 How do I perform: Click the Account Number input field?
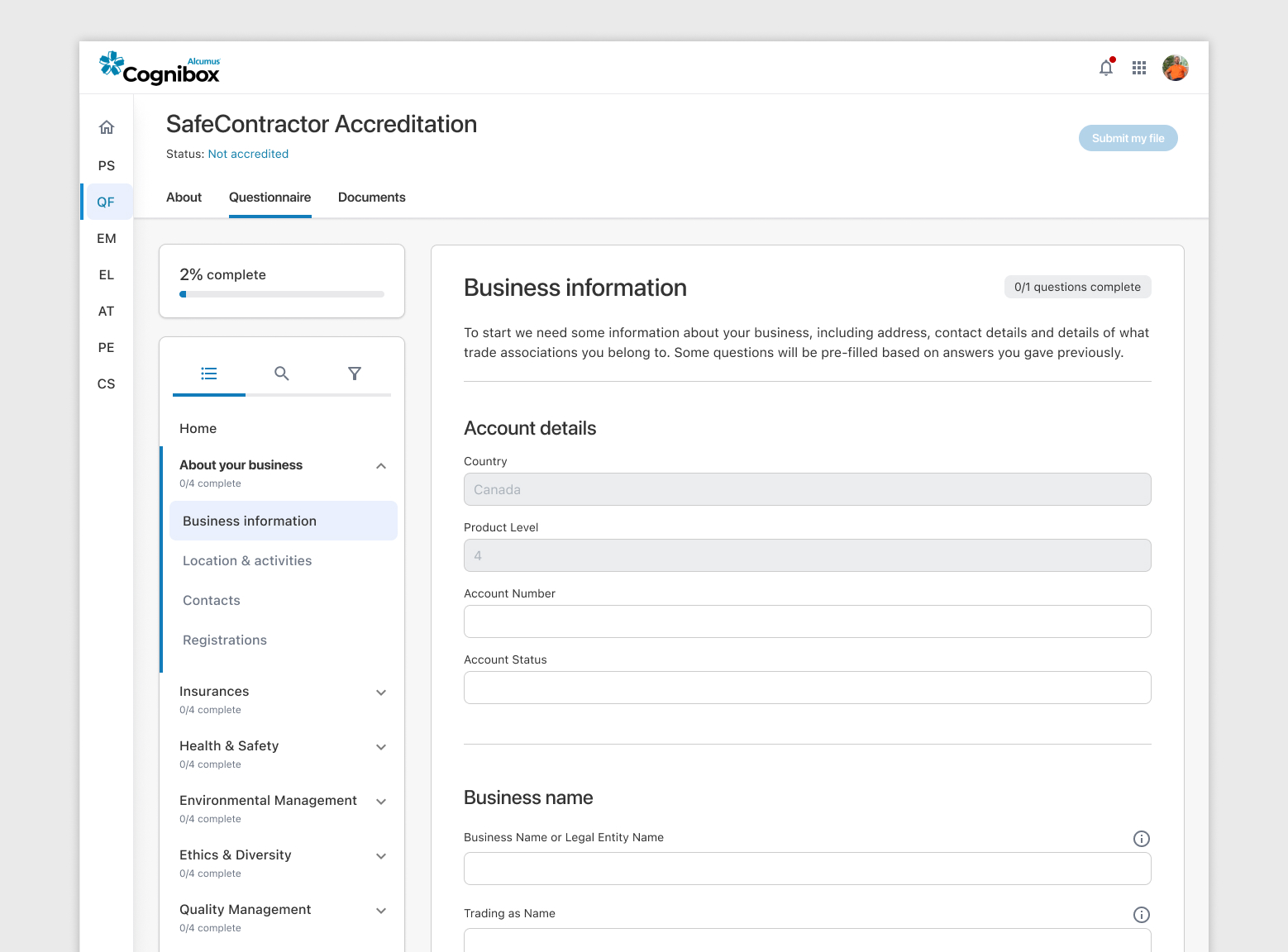pos(807,621)
